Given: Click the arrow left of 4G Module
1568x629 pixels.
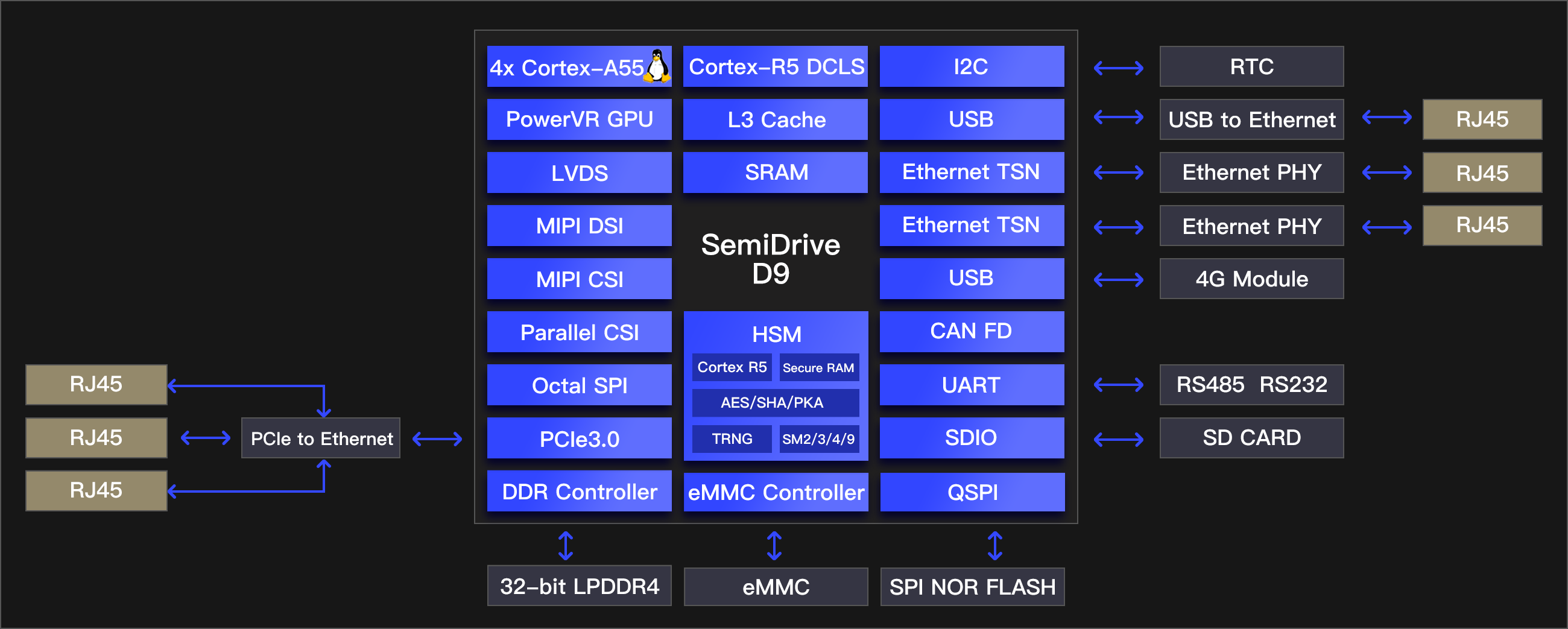Looking at the screenshot, I should (1118, 280).
